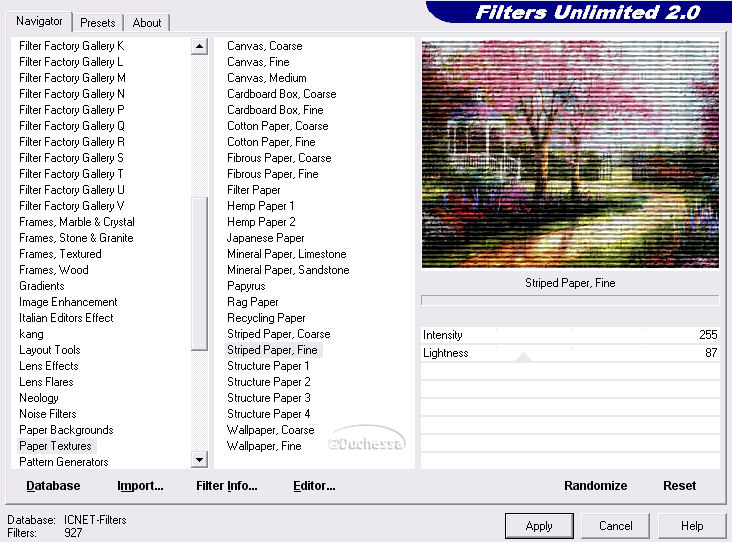
Task: Choose the Canvas, Coarse filter
Action: 265,46
